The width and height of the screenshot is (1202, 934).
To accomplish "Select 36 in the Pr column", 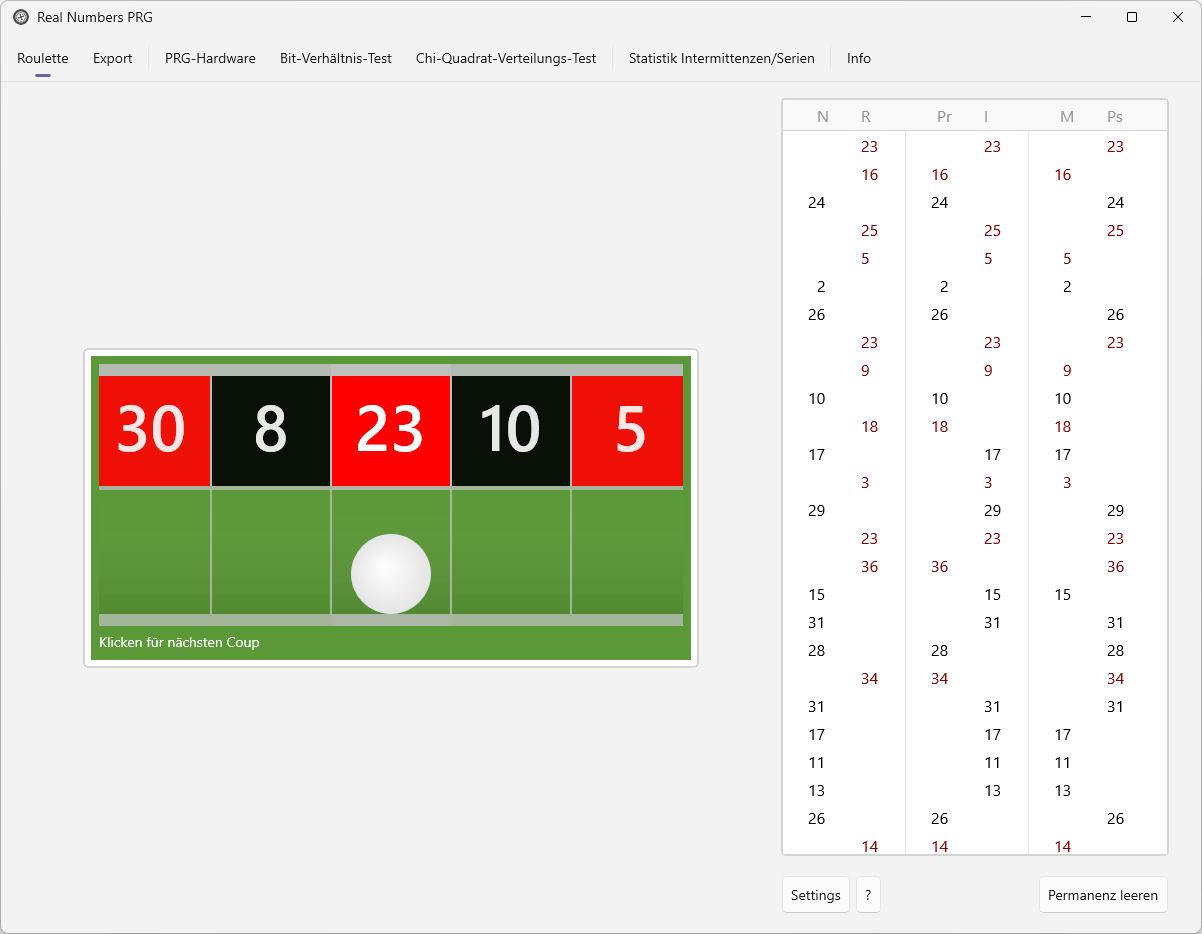I will (940, 566).
